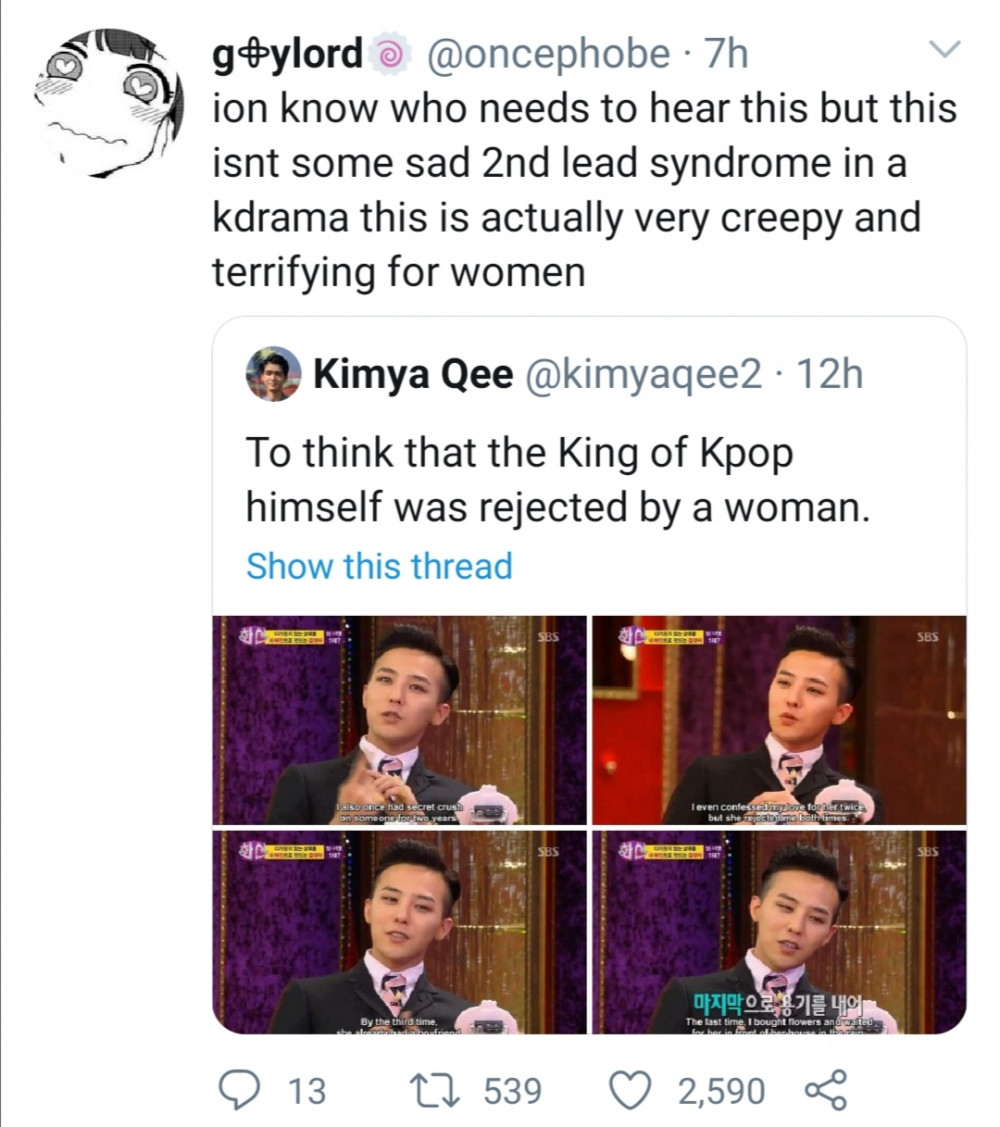Expand tweet options with the down chevron

click(x=944, y=49)
